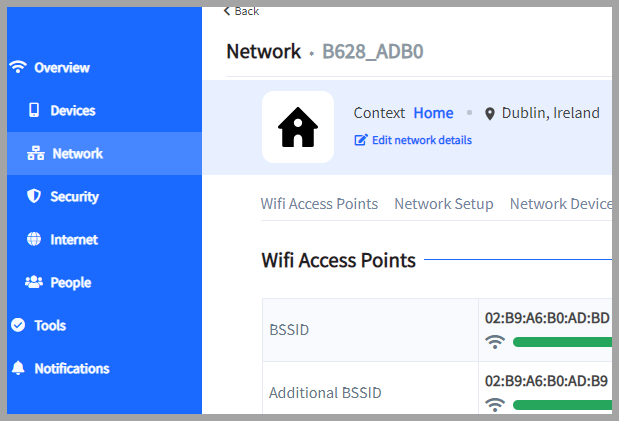Click the Overview wifi icon
The image size is (619, 421).
point(17,67)
